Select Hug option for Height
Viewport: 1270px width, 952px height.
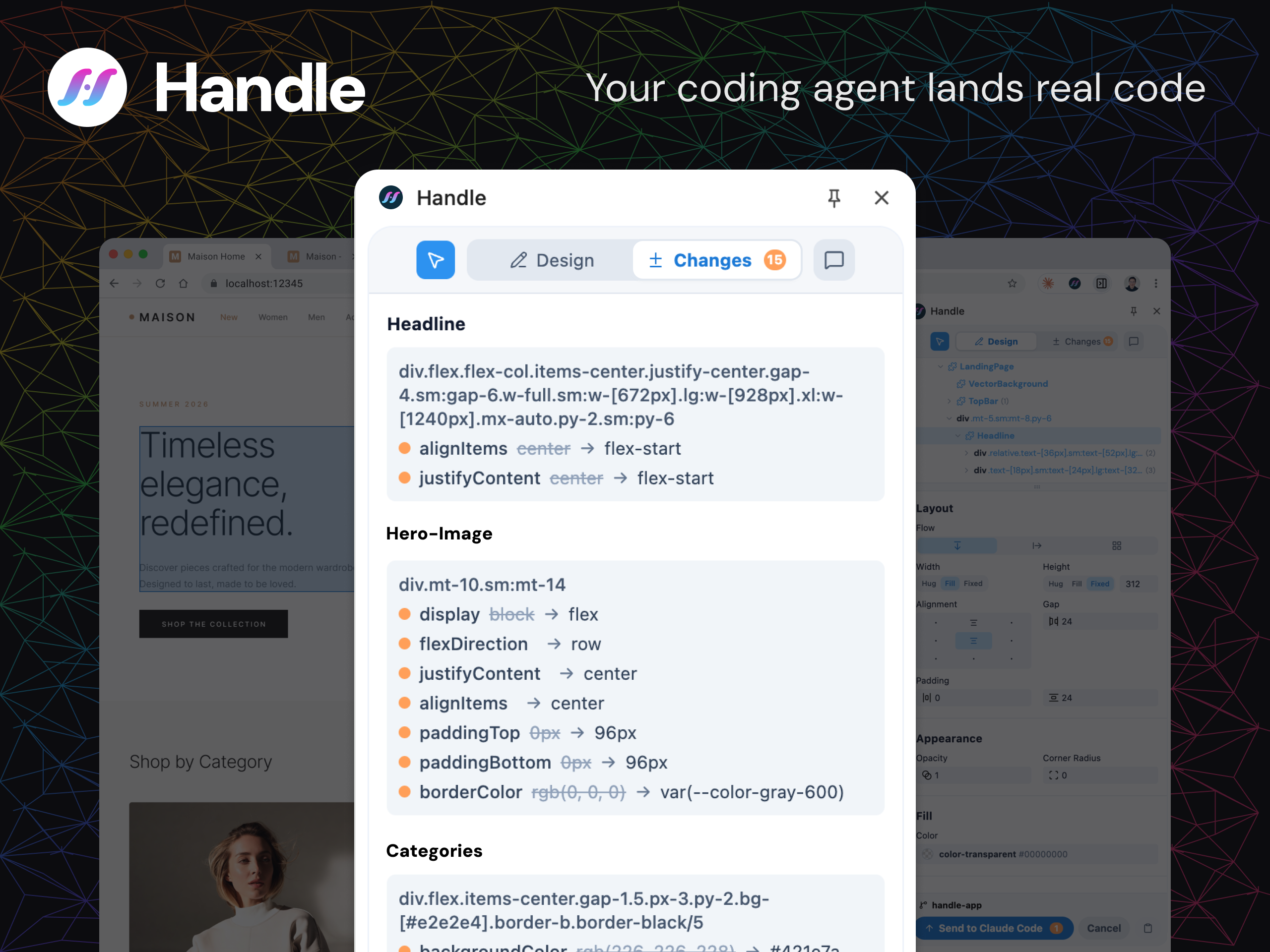(x=1055, y=584)
